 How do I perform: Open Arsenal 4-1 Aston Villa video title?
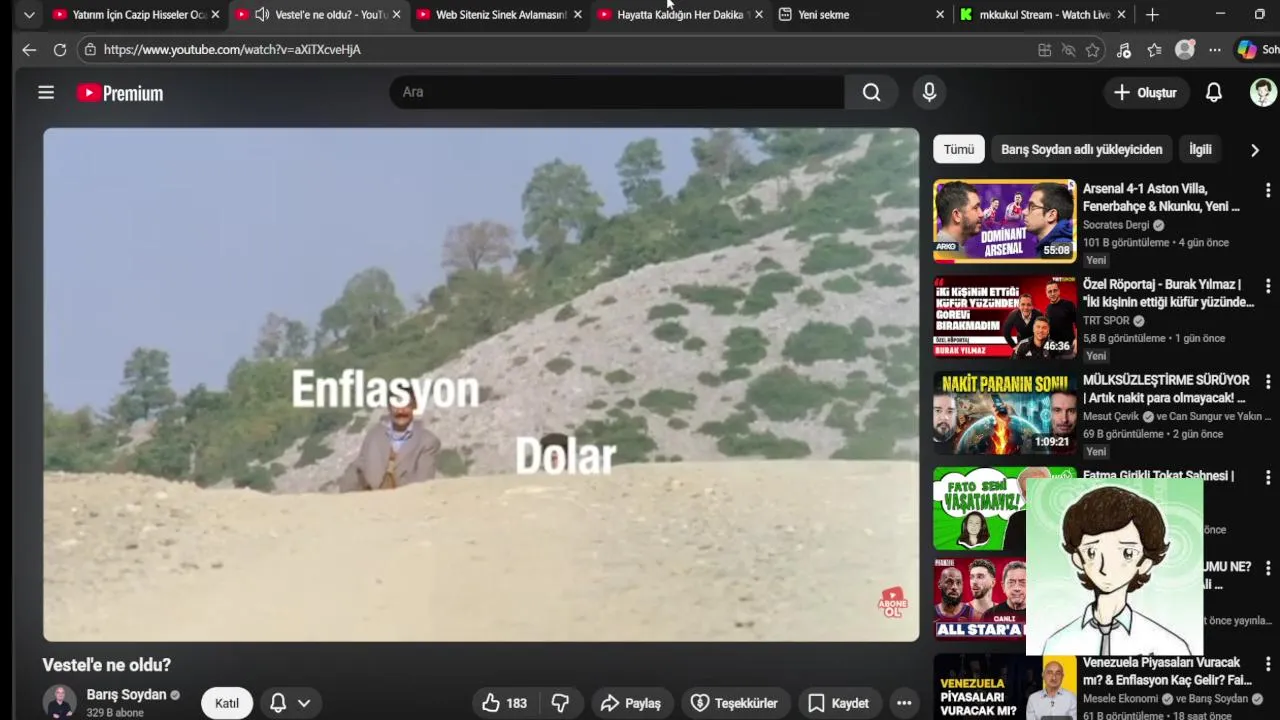pos(1161,197)
